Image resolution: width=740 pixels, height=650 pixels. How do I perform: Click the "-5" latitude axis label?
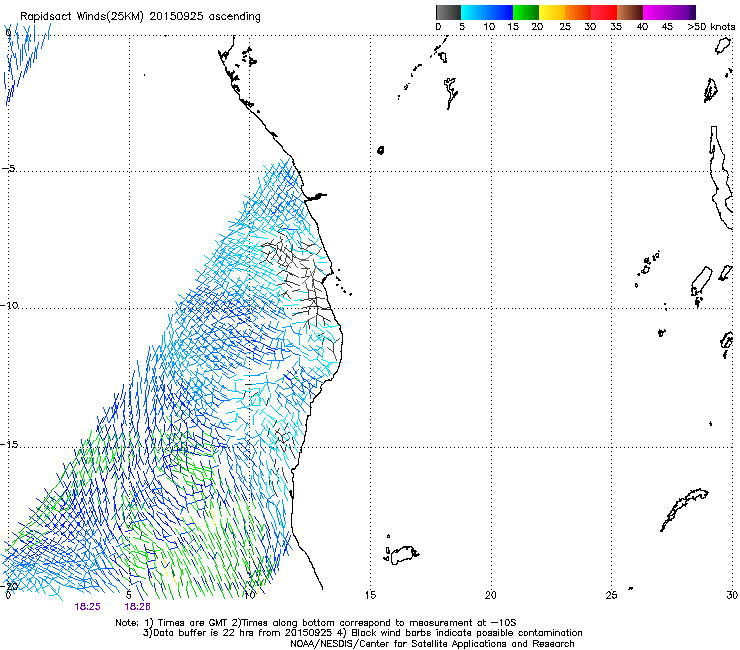coord(9,169)
